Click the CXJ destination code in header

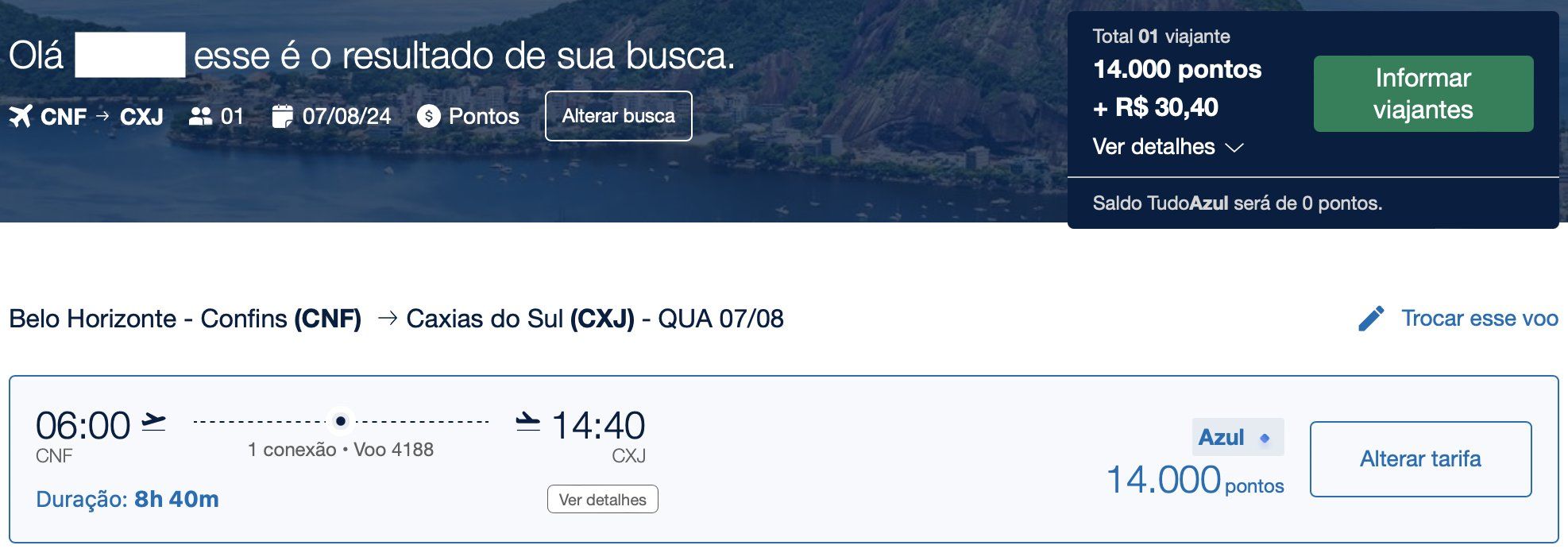[x=141, y=117]
